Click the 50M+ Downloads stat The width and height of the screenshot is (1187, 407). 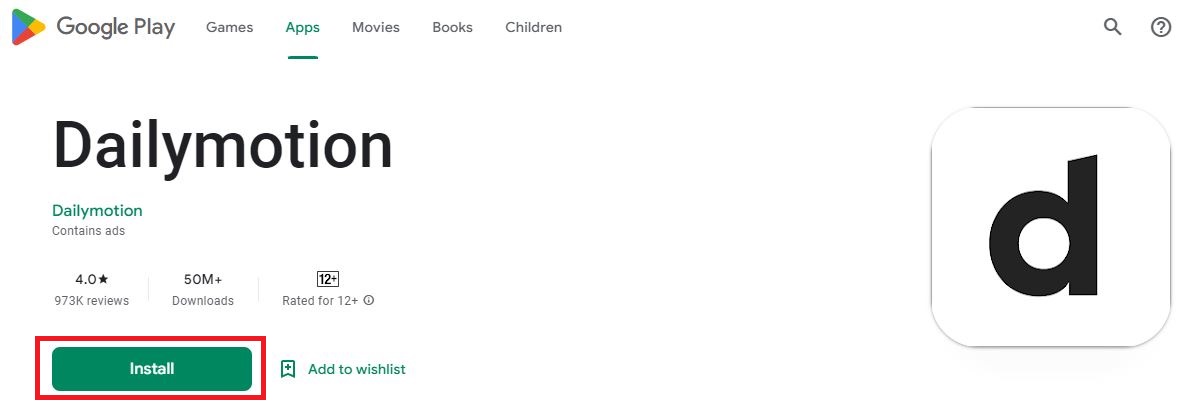[x=203, y=289]
